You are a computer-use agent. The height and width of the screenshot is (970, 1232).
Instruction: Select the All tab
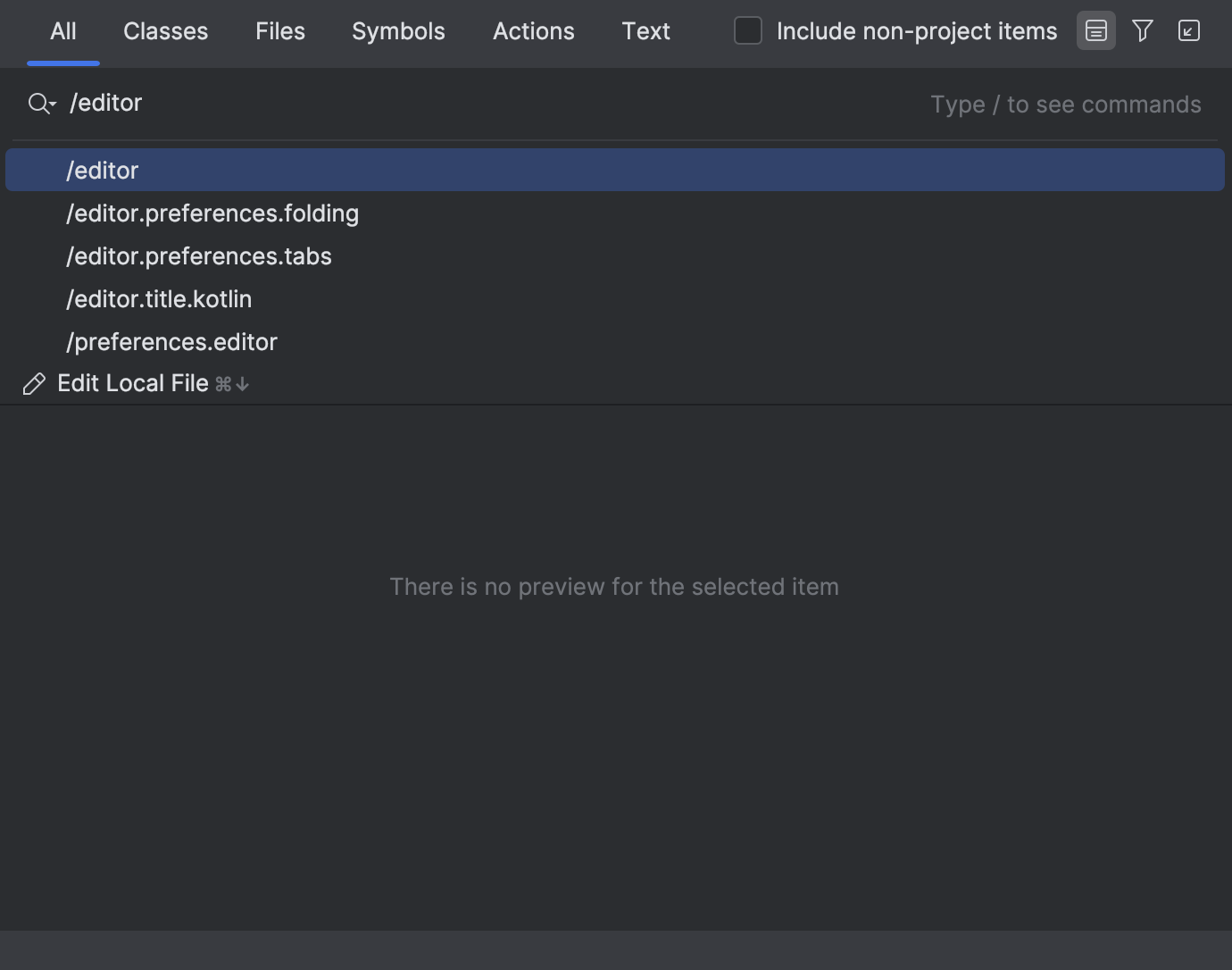pyautogui.click(x=62, y=30)
